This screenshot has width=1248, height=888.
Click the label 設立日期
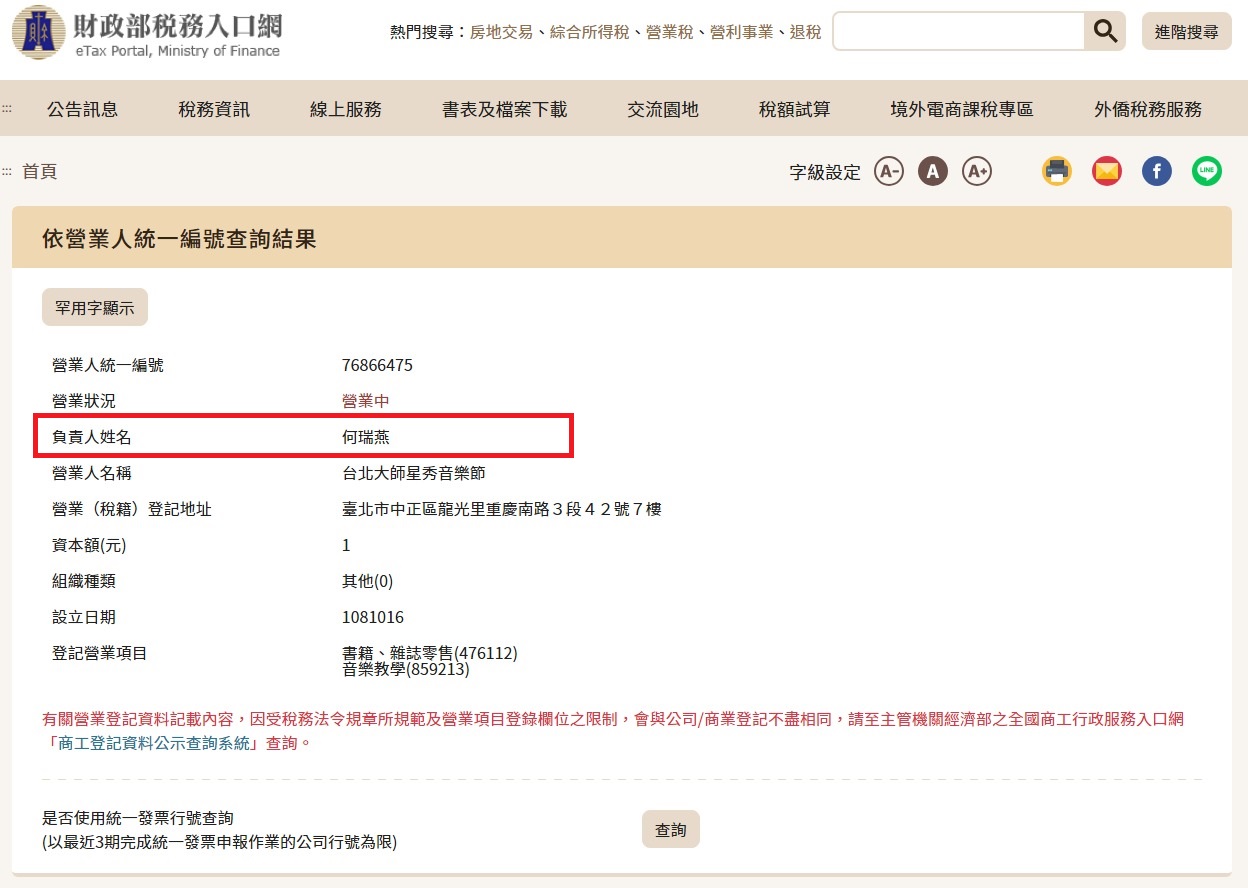point(83,617)
